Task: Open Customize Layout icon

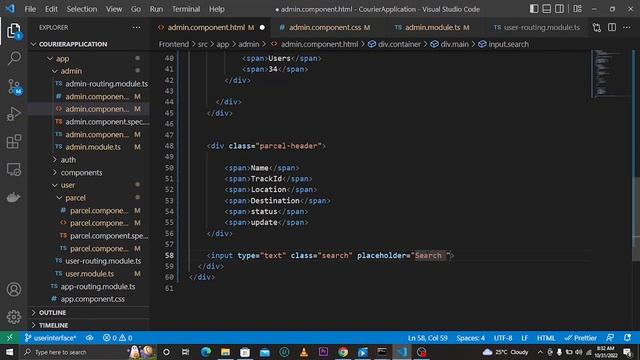Action: (x=577, y=9)
